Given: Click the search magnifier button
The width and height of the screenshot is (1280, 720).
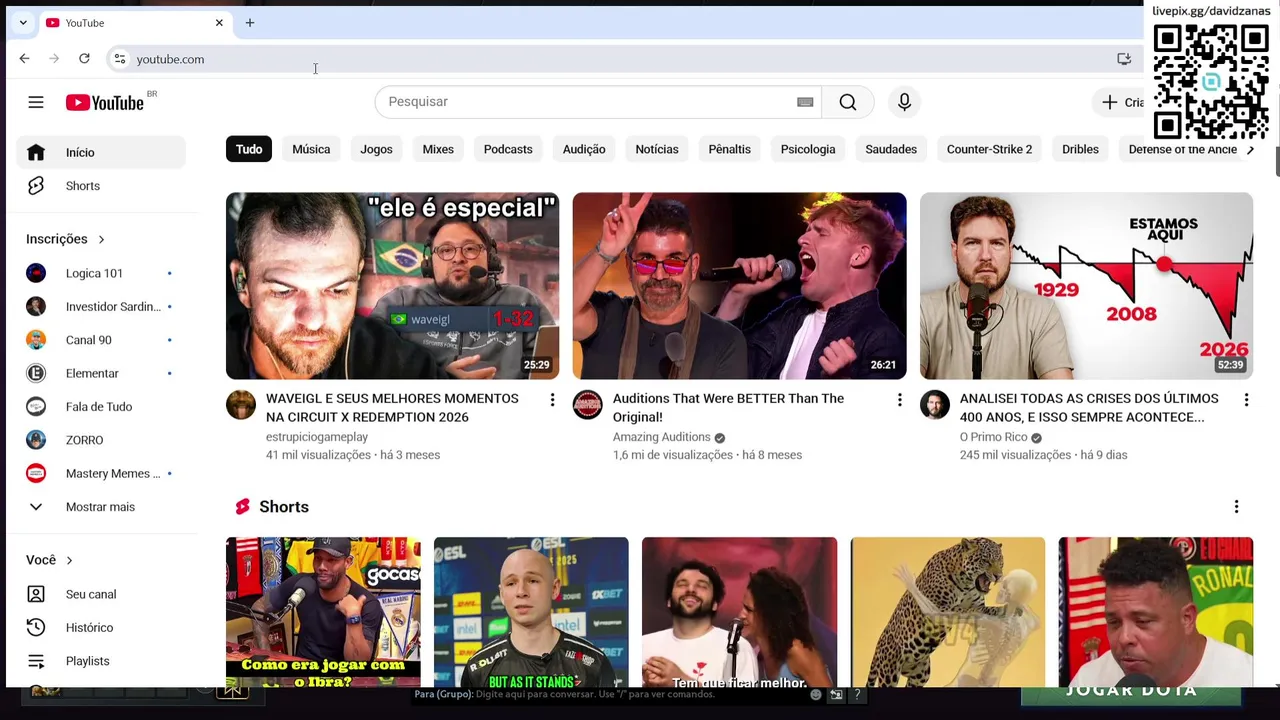Looking at the screenshot, I should pyautogui.click(x=848, y=102).
